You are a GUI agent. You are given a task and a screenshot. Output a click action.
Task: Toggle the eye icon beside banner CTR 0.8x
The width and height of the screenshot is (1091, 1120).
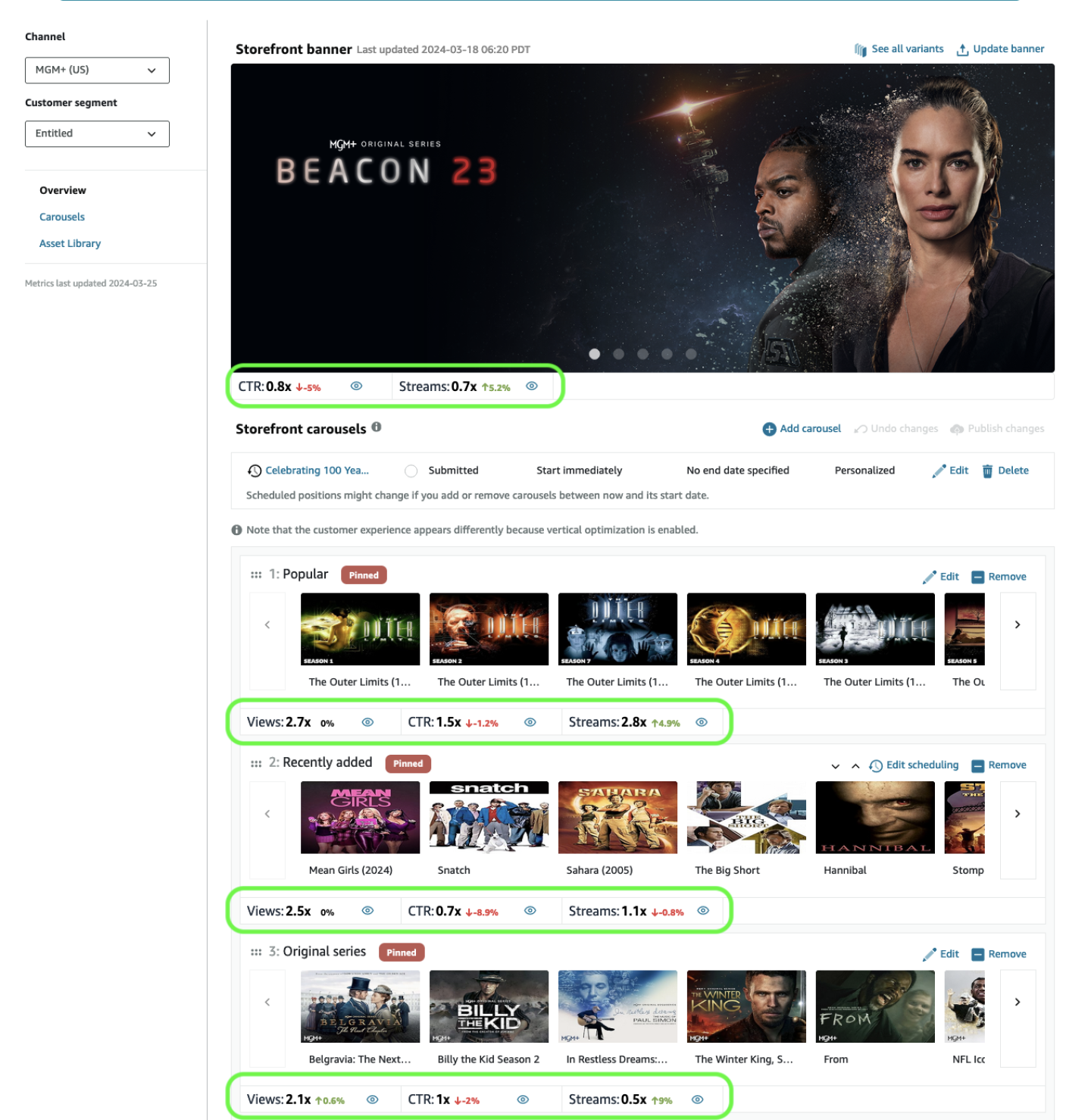pos(356,386)
